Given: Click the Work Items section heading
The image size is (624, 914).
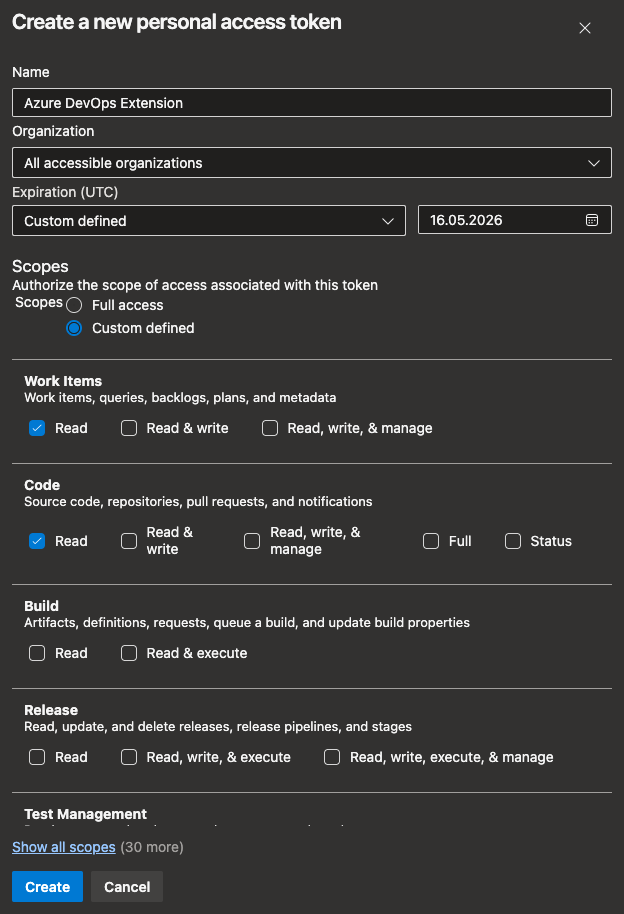Looking at the screenshot, I should tap(63, 381).
